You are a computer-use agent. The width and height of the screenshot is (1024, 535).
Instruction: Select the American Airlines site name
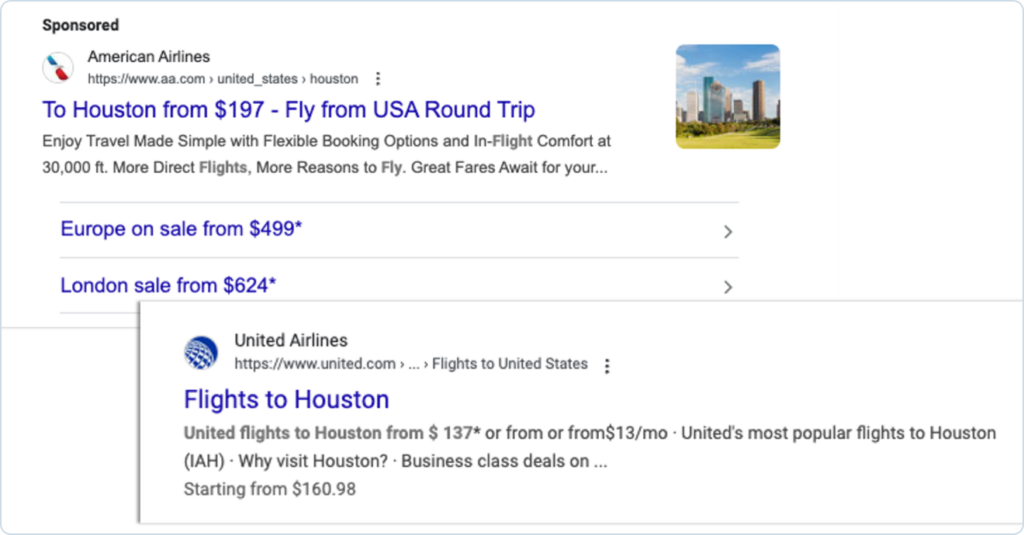point(149,57)
